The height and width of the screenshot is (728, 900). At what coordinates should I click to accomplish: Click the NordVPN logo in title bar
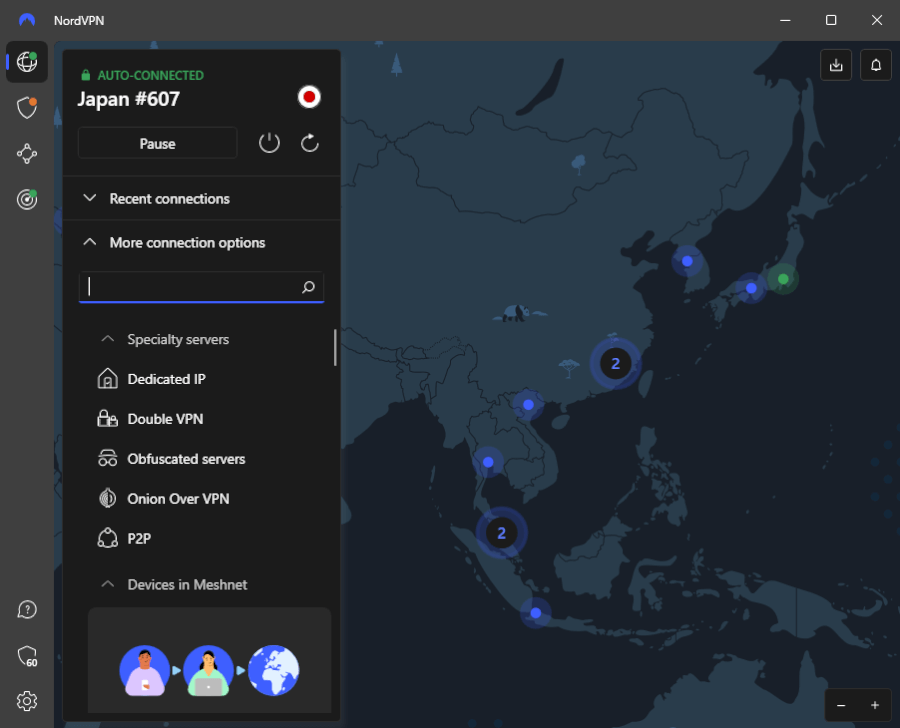(27, 20)
